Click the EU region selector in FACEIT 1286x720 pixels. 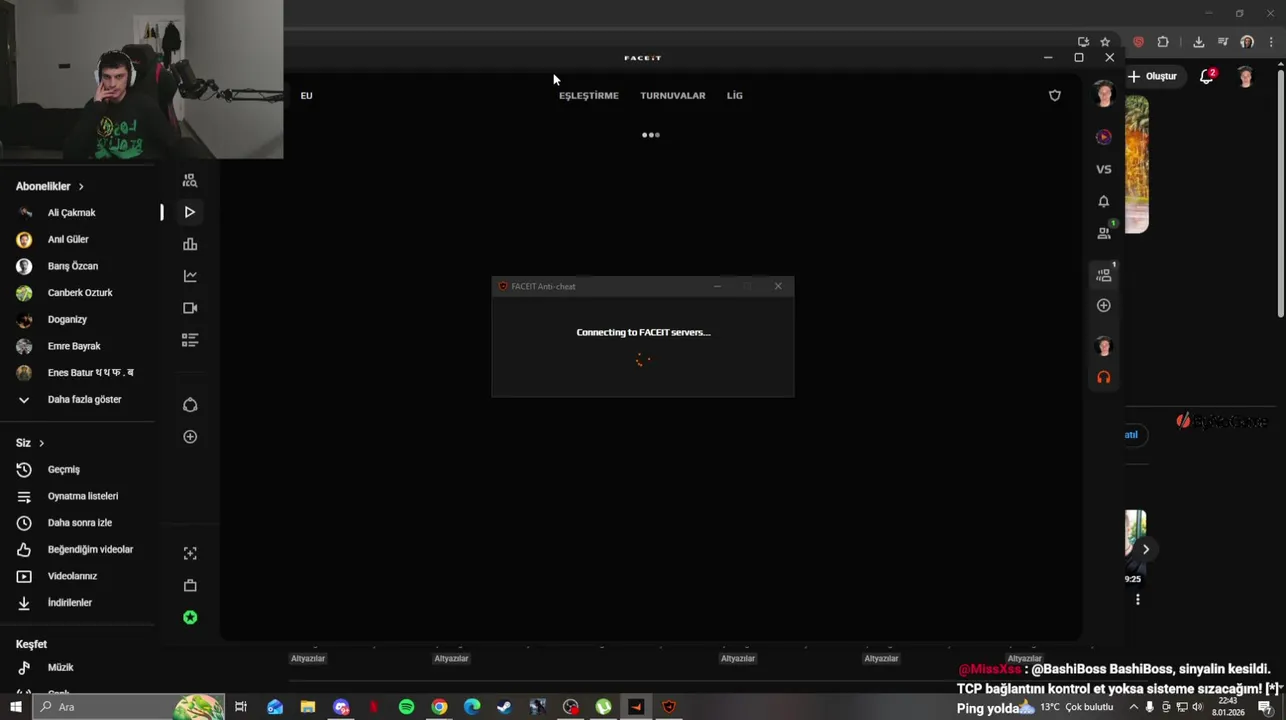[306, 95]
